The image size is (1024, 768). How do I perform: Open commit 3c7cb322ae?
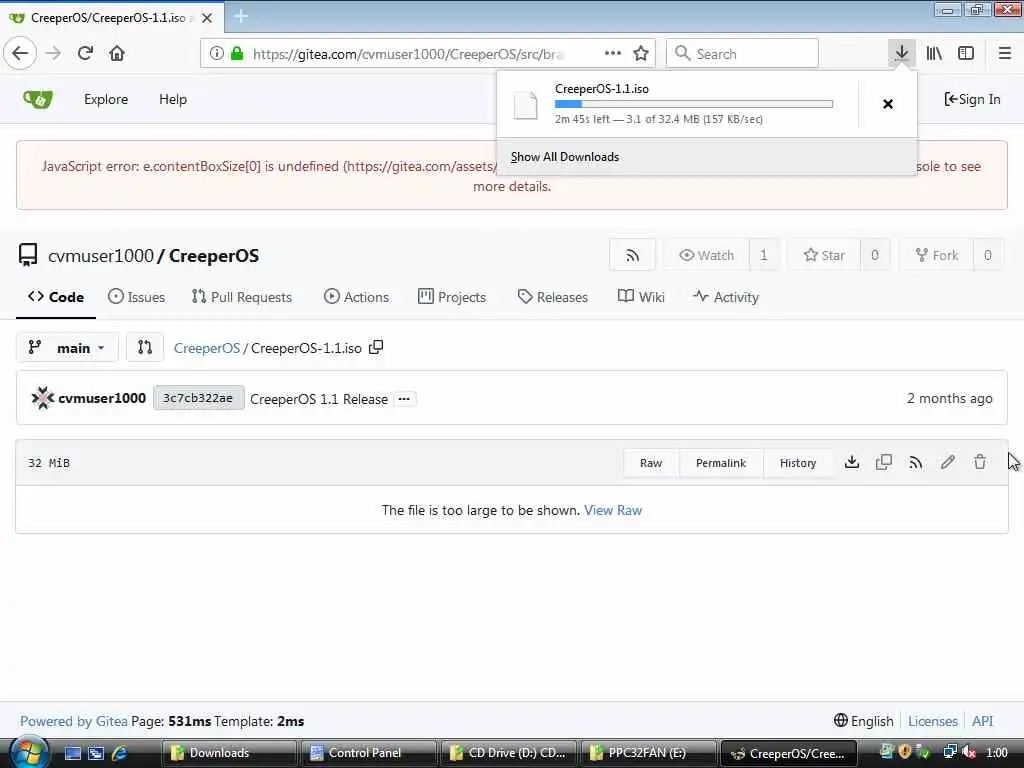click(x=198, y=398)
